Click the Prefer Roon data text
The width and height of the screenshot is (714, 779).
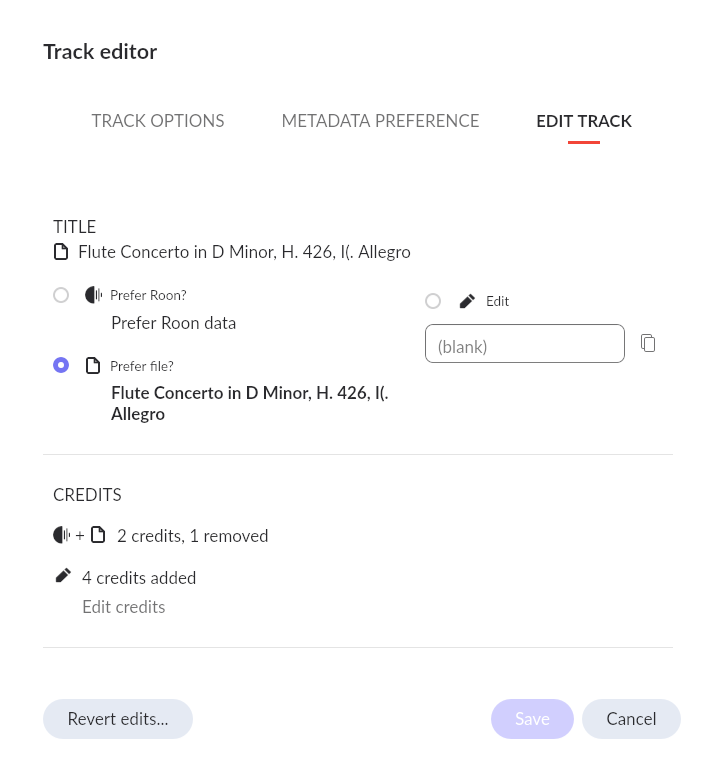pos(173,323)
